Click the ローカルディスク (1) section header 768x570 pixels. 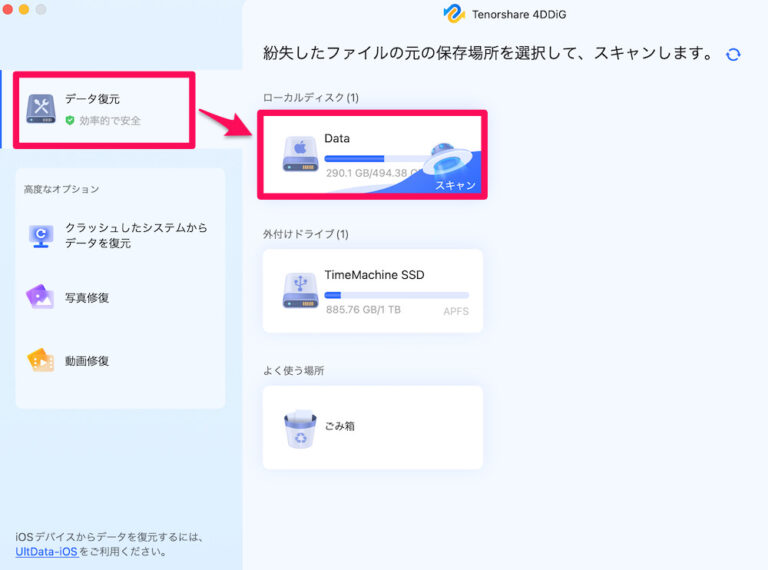(311, 97)
